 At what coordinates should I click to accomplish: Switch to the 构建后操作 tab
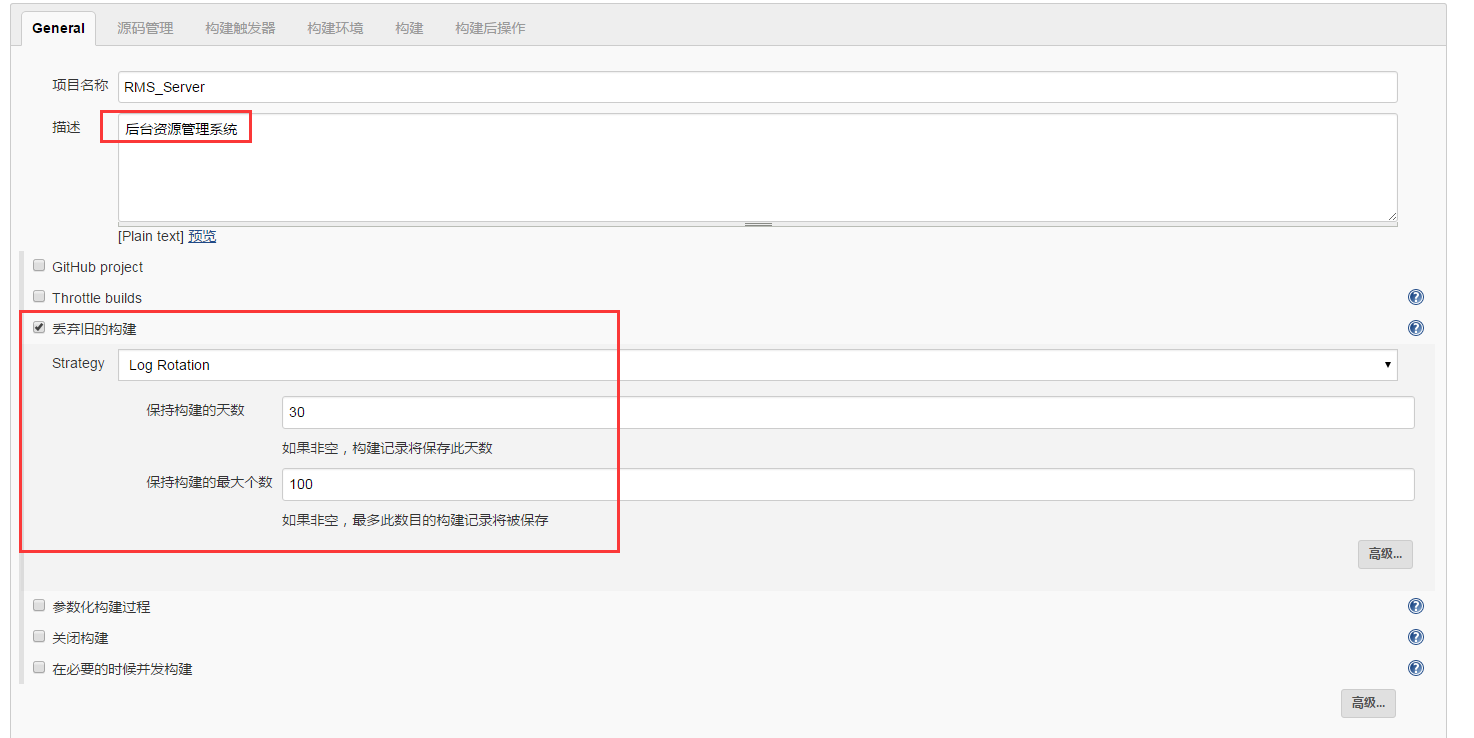click(490, 28)
